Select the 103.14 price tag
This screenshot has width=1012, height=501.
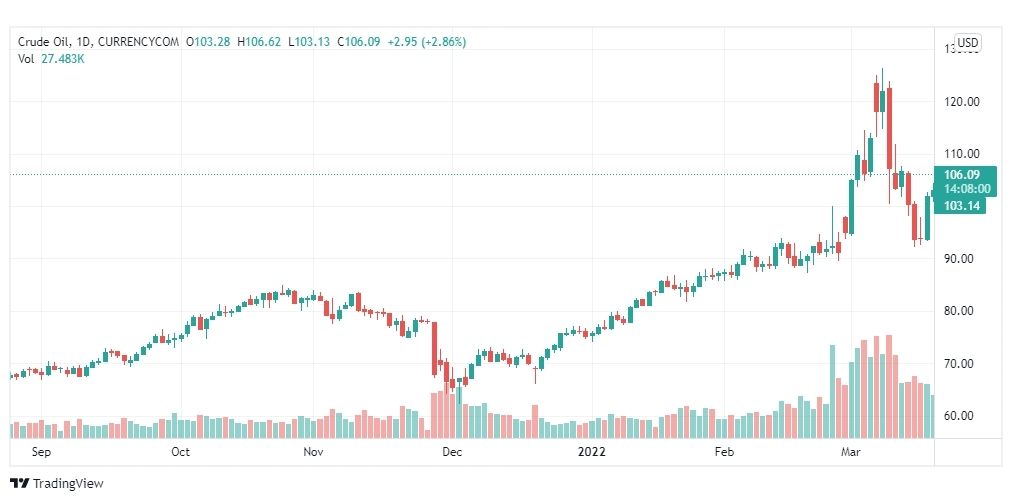(961, 206)
